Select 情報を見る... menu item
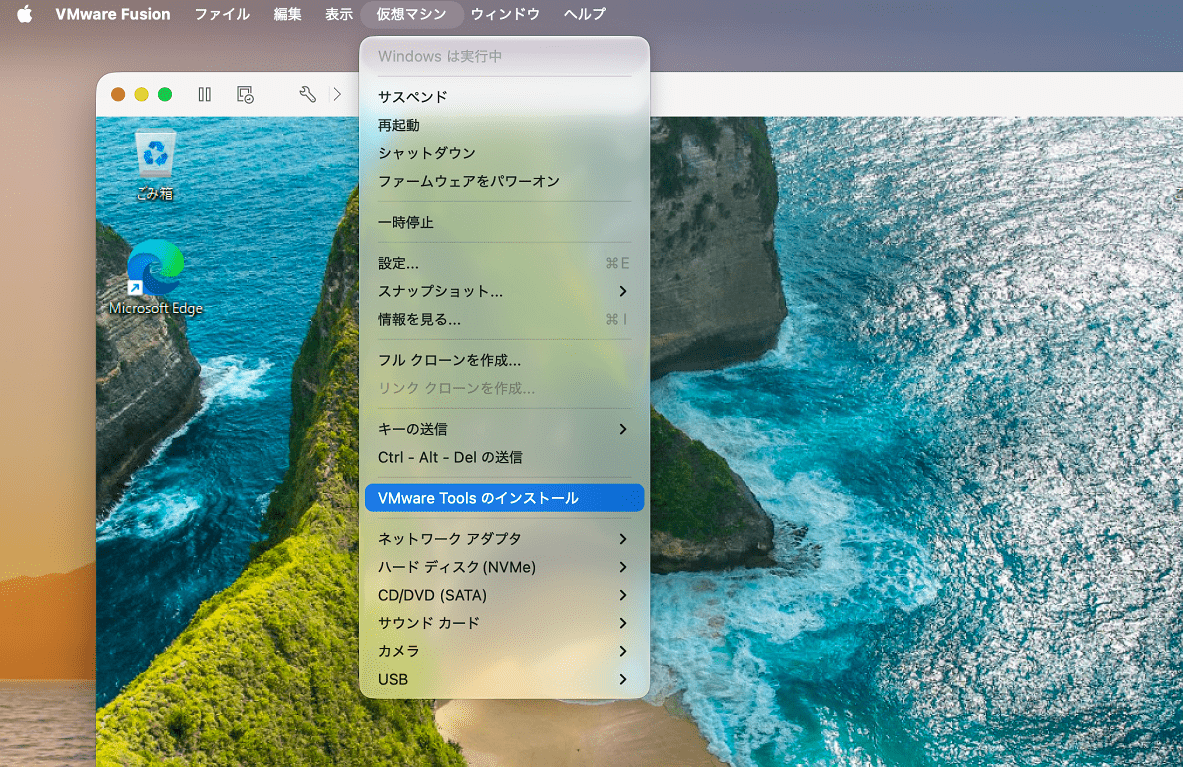Viewport: 1183px width, 767px height. click(x=504, y=319)
